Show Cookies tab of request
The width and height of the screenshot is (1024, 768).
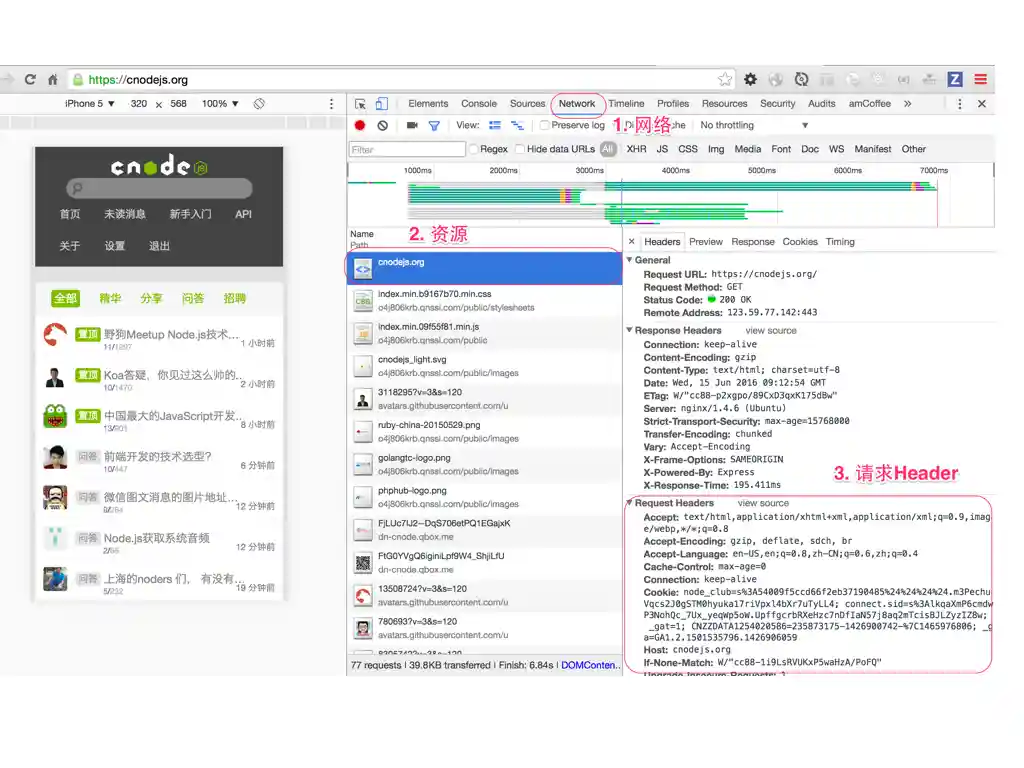[800, 242]
